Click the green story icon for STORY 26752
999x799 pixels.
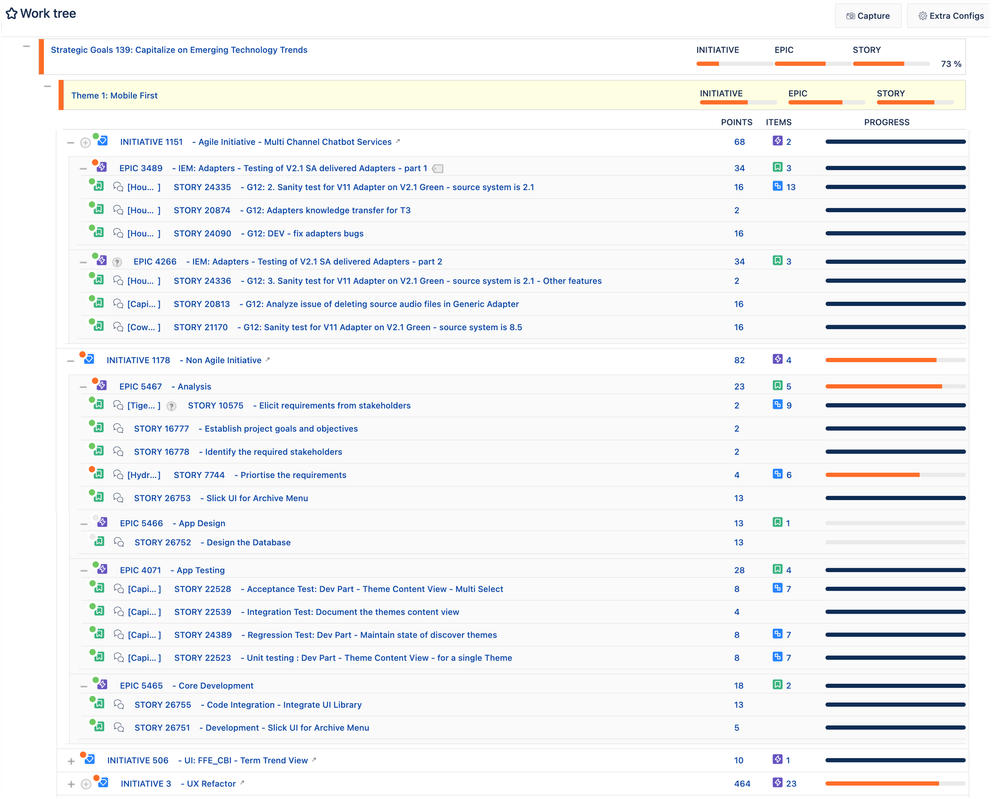point(99,543)
